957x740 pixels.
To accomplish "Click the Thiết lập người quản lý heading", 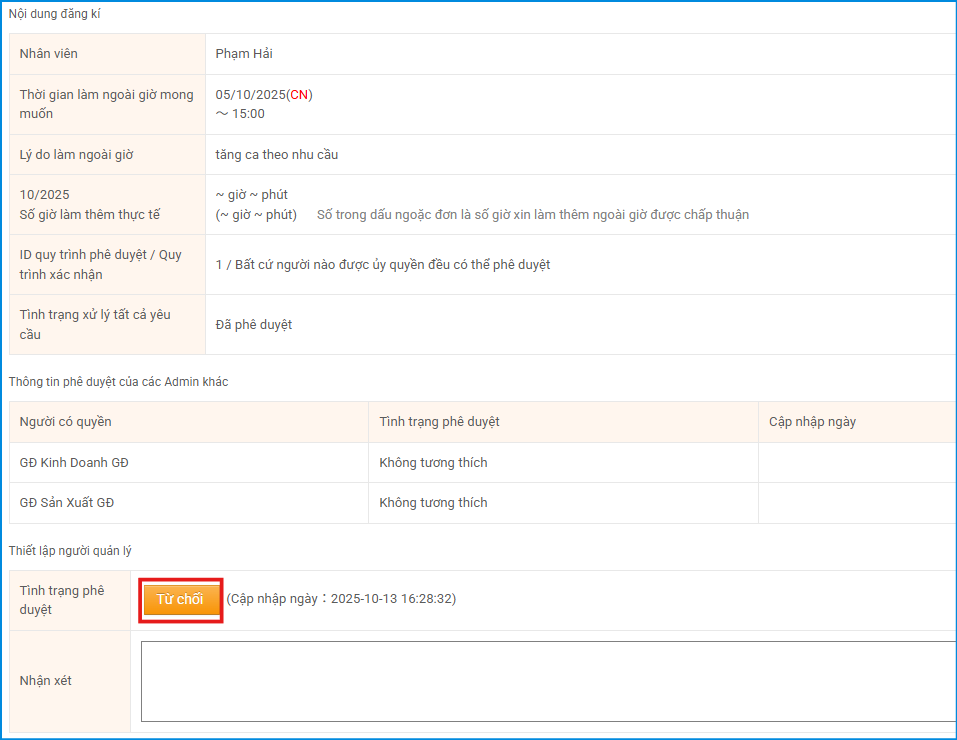I will point(70,551).
